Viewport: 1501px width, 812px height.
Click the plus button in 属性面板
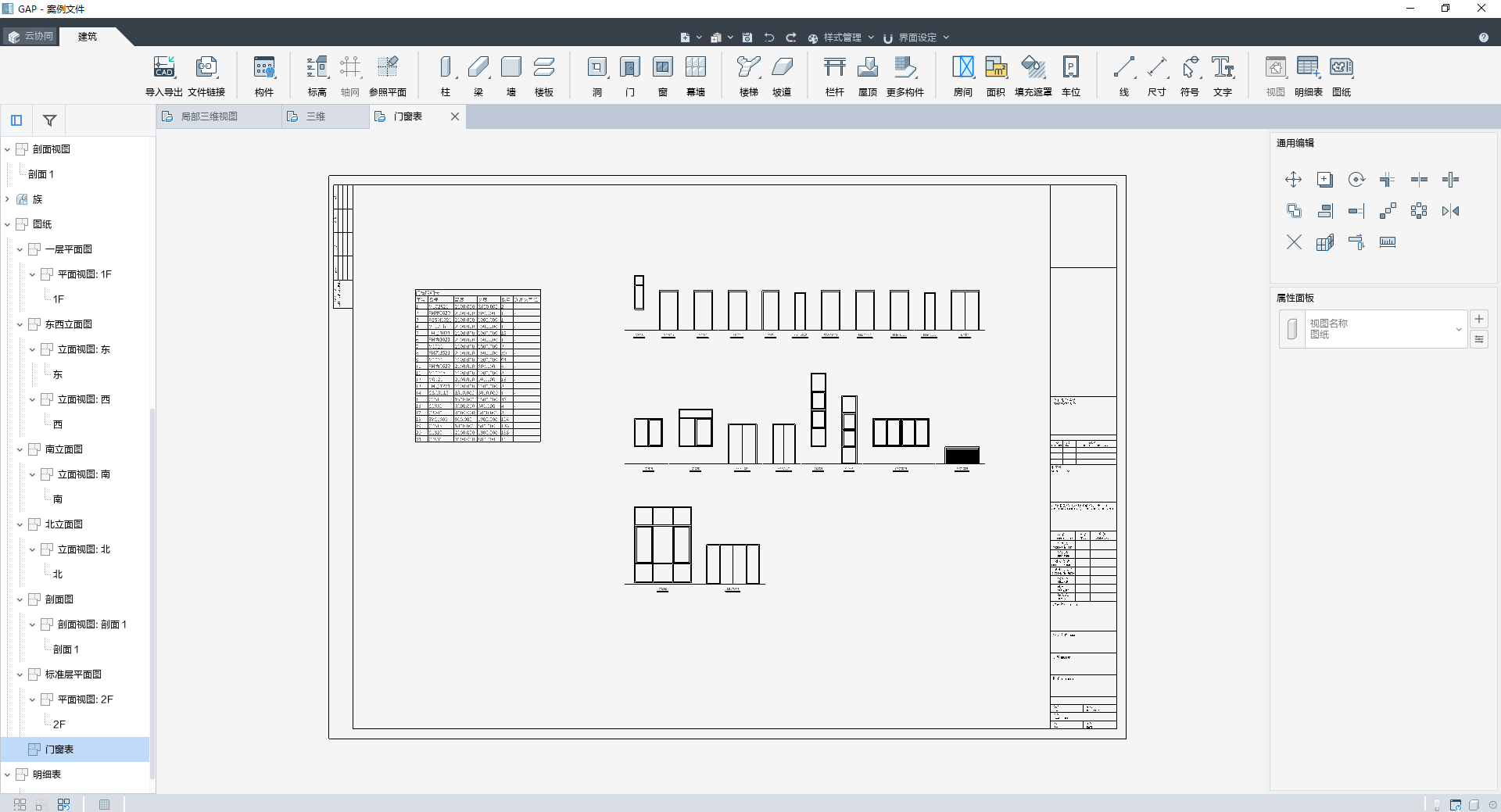pyautogui.click(x=1479, y=319)
